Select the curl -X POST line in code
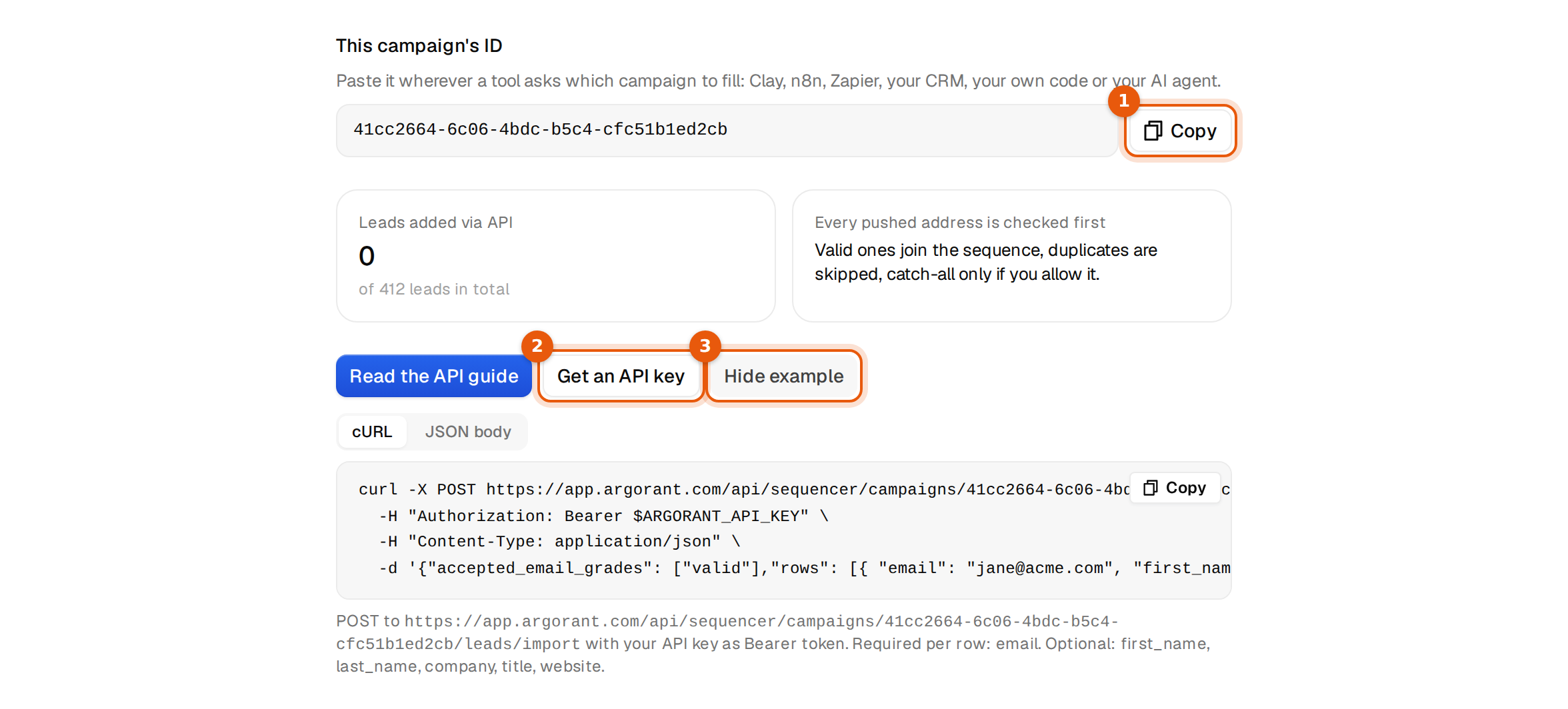 tap(743, 490)
